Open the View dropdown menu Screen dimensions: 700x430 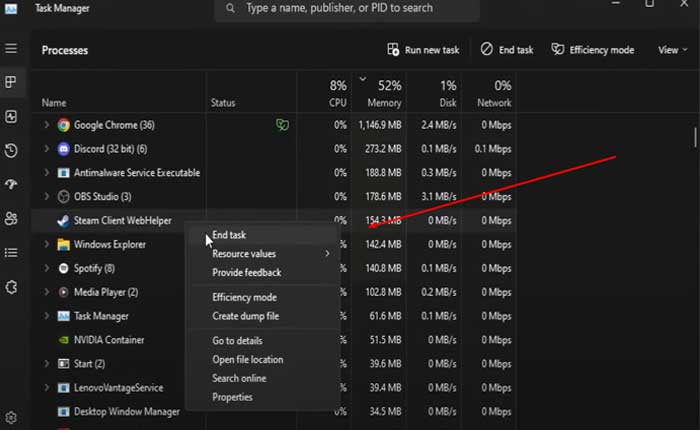[x=672, y=49]
